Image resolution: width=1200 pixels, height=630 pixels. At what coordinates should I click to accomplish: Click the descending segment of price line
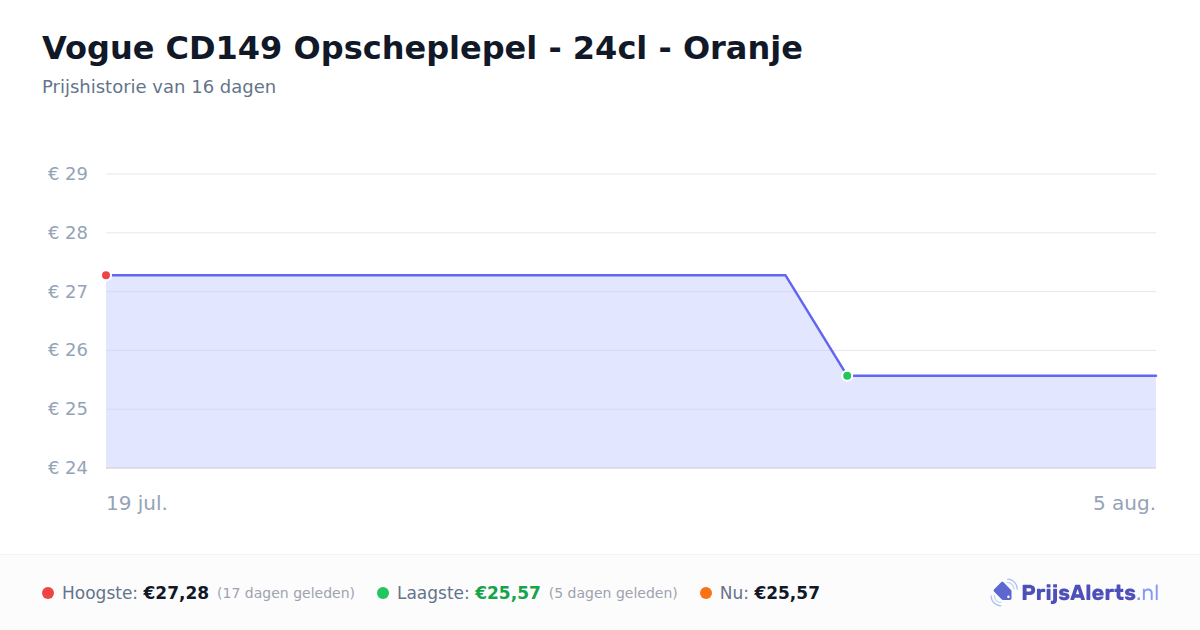816,325
